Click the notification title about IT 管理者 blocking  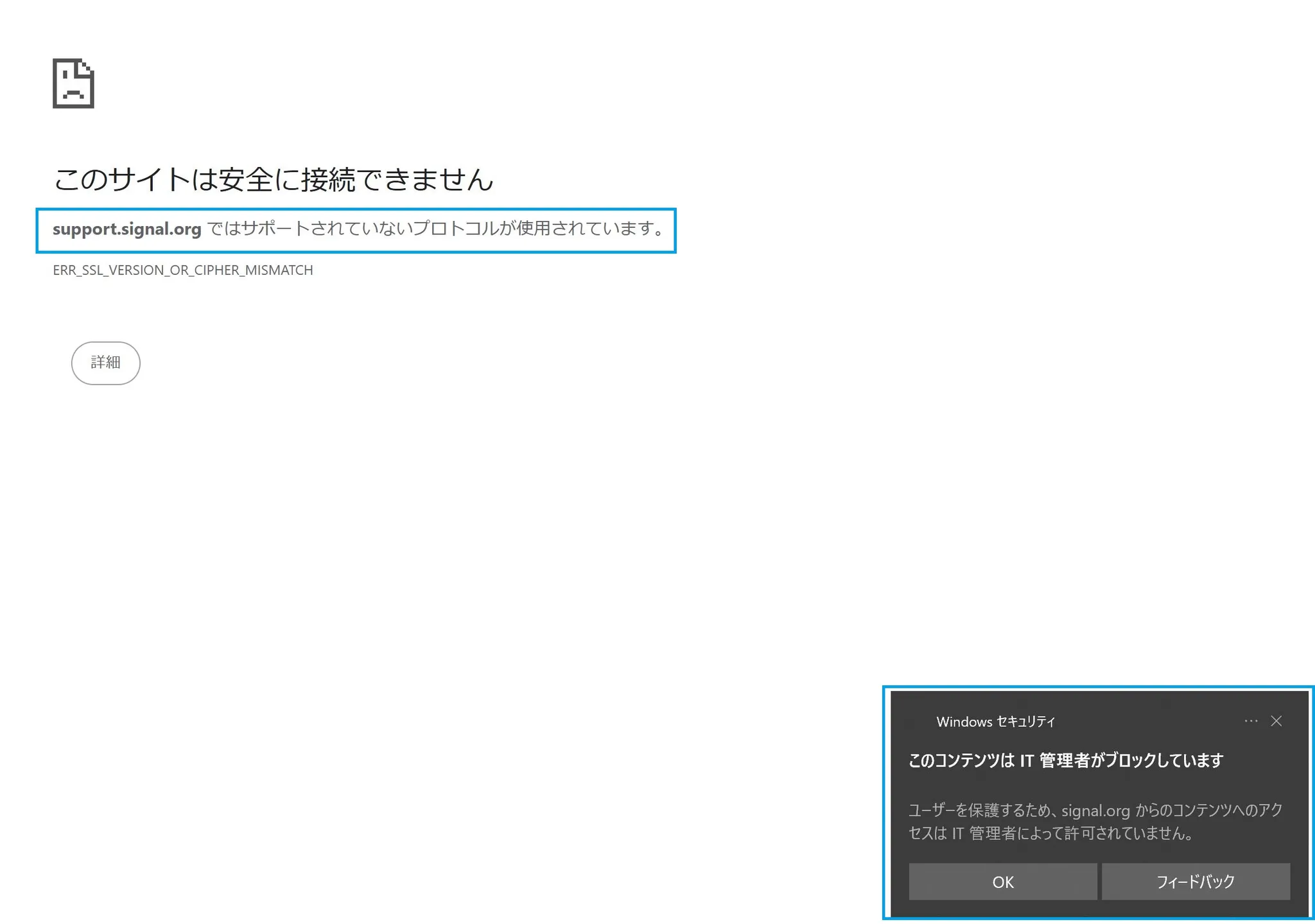tap(1066, 761)
